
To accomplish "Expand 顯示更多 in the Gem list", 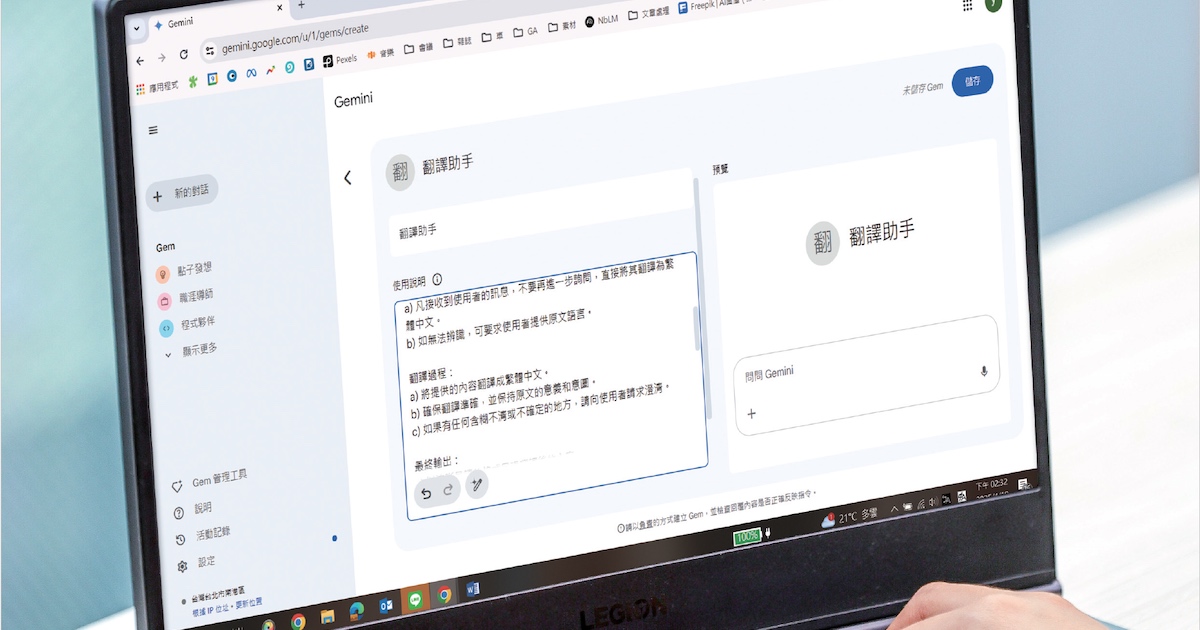I will [x=191, y=351].
